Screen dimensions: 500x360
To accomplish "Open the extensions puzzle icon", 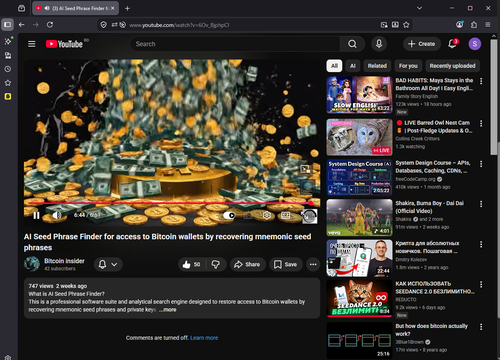I will (x=474, y=25).
